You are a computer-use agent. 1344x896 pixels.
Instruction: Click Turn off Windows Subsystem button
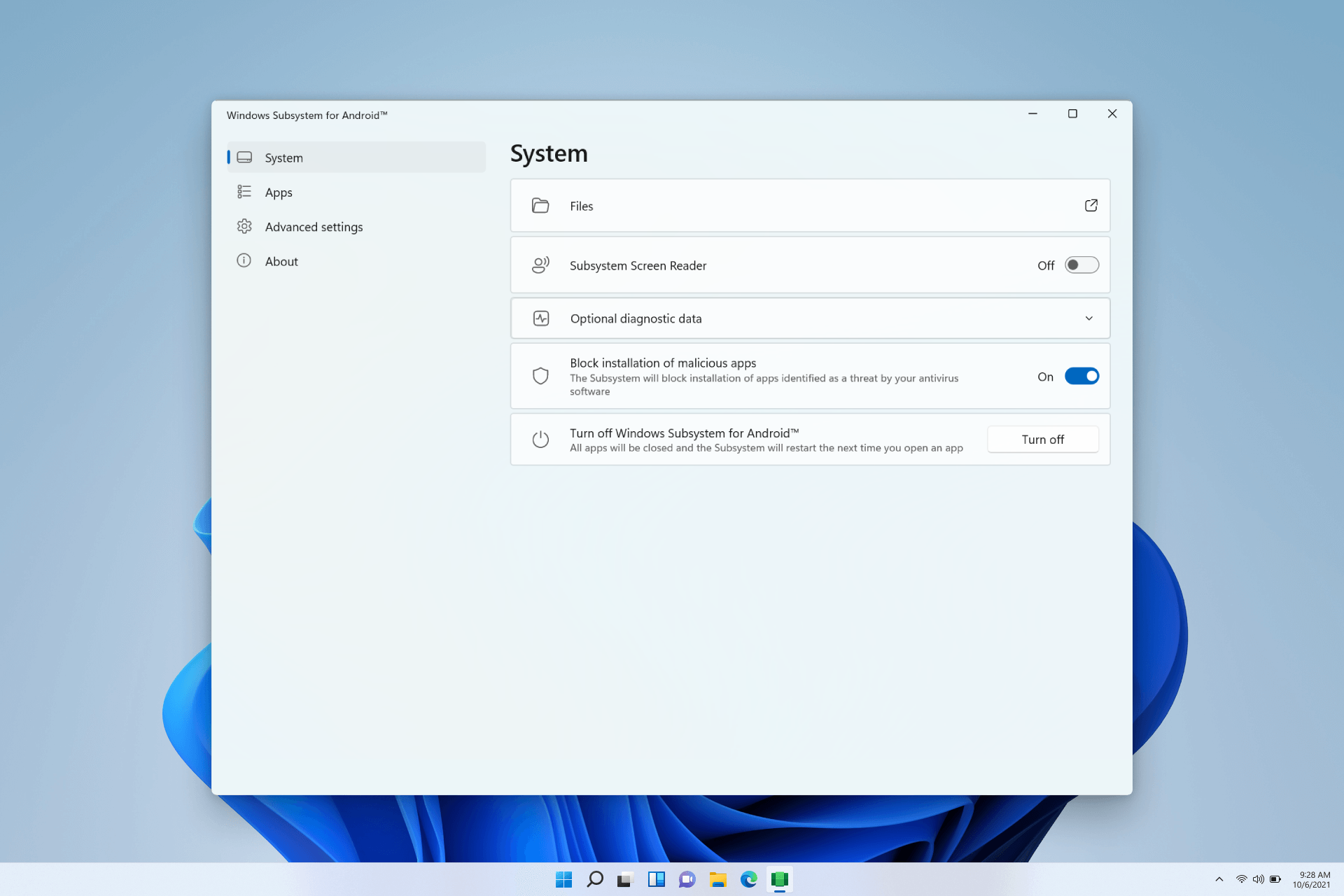[x=1043, y=439]
